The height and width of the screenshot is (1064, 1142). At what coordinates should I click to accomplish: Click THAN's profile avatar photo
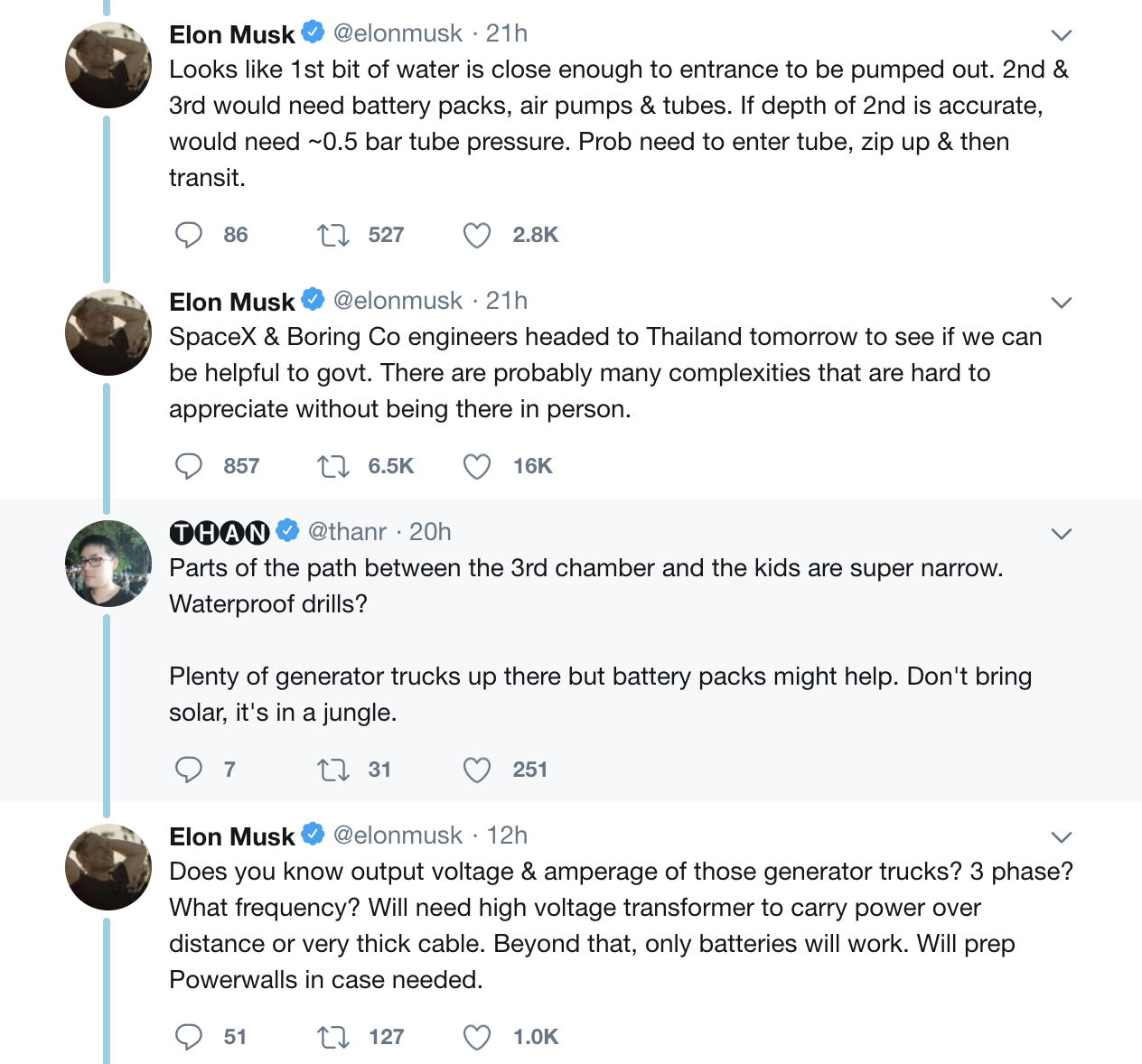tap(108, 564)
